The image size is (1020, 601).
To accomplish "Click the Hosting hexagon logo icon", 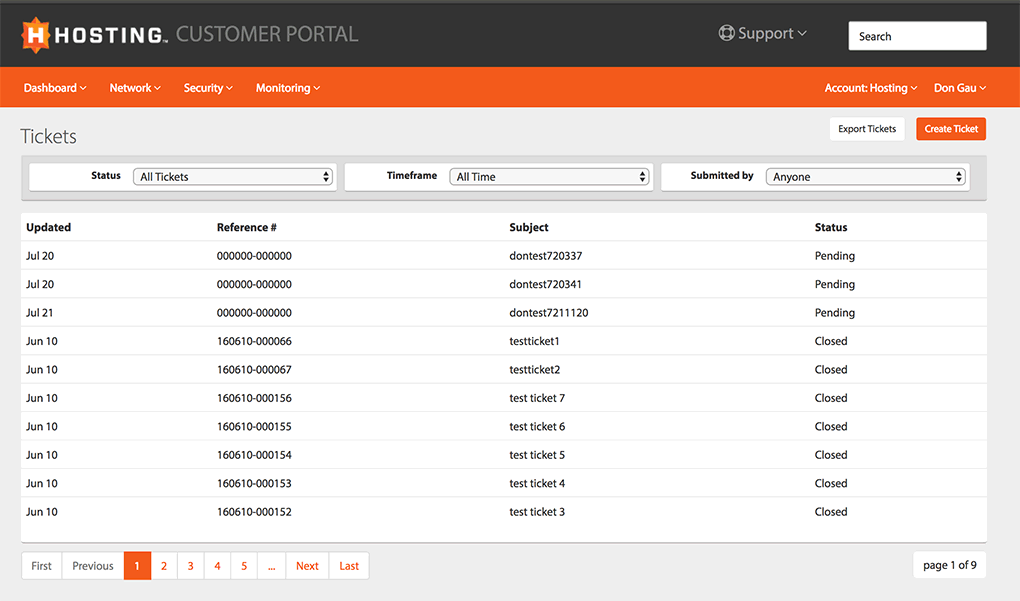I will point(36,35).
